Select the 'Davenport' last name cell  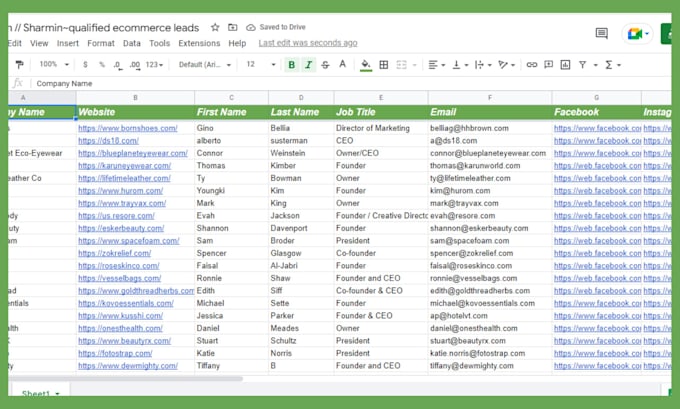(301, 228)
